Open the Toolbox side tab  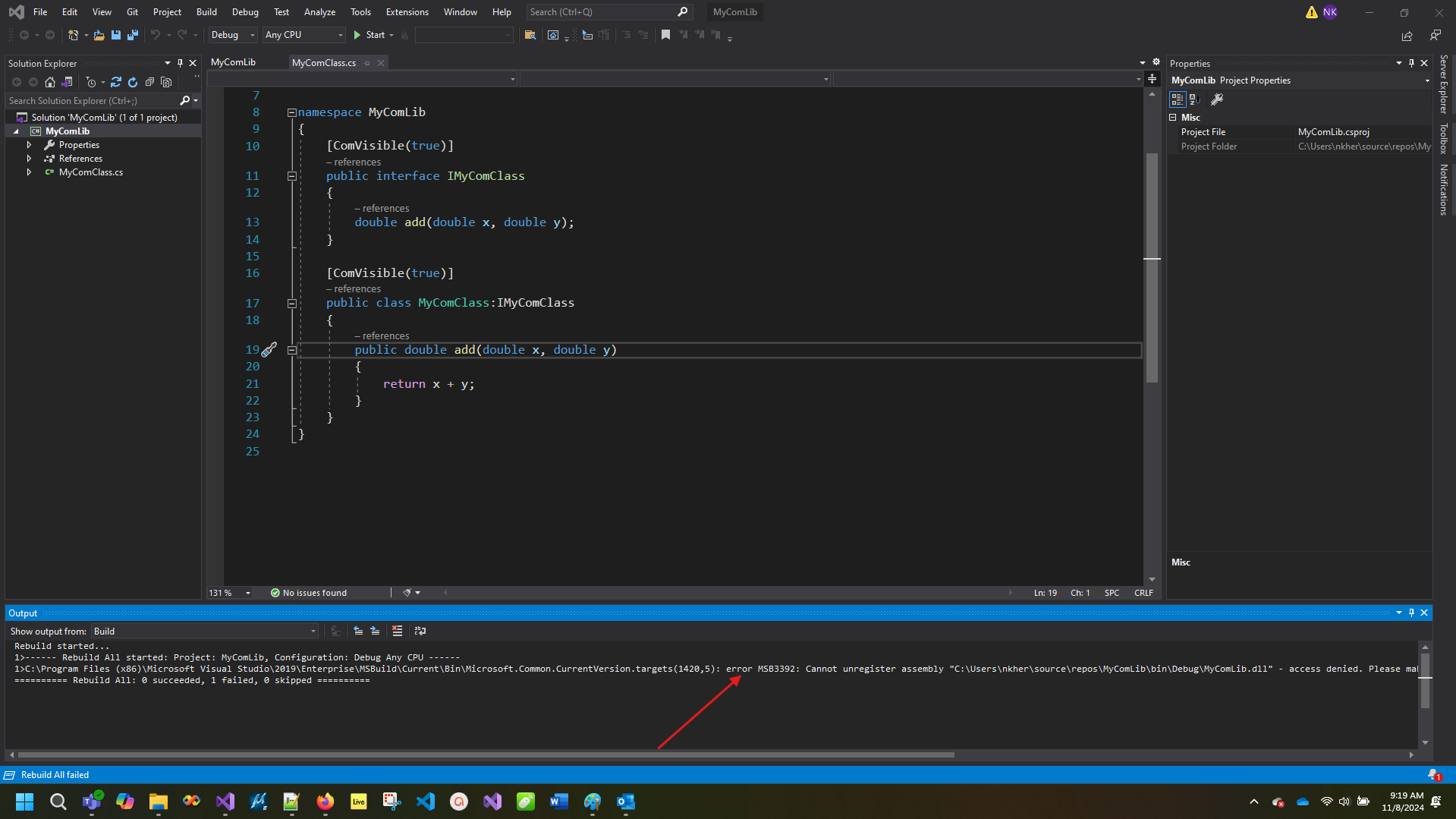[x=1444, y=138]
